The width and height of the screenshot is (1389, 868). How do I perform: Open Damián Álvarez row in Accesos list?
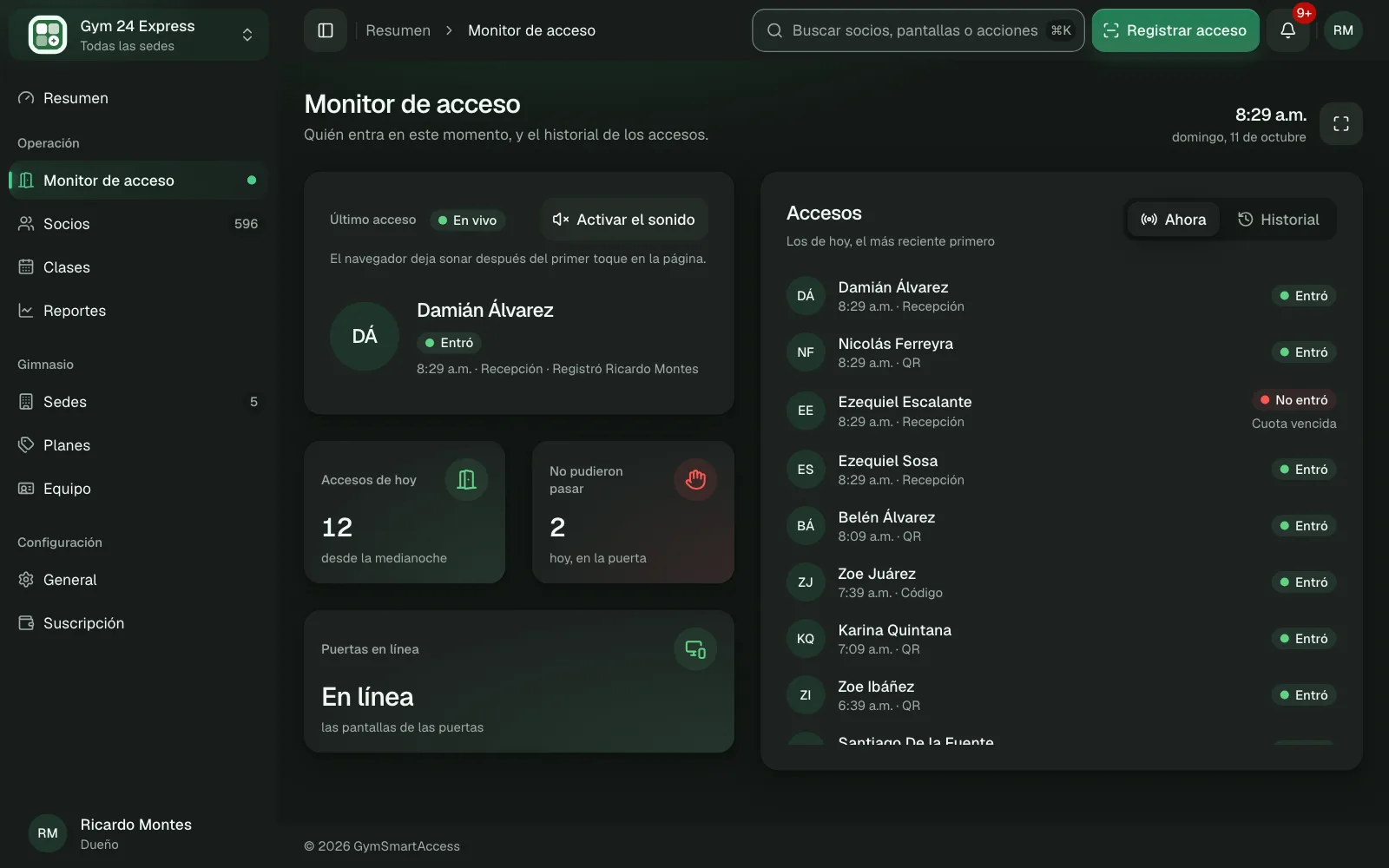coord(1061,296)
